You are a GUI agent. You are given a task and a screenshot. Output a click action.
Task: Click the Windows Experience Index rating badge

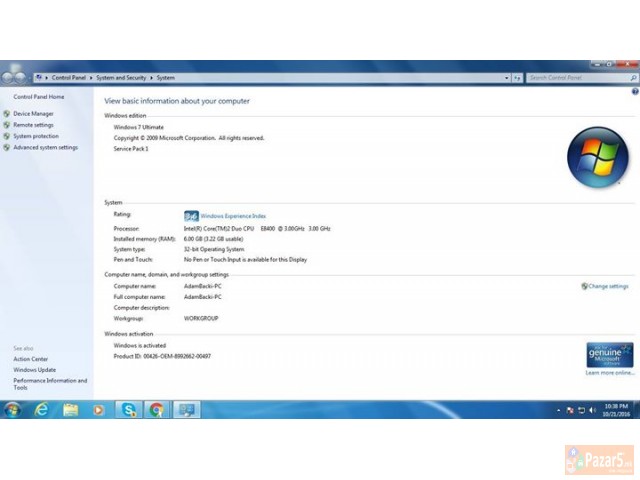click(191, 215)
